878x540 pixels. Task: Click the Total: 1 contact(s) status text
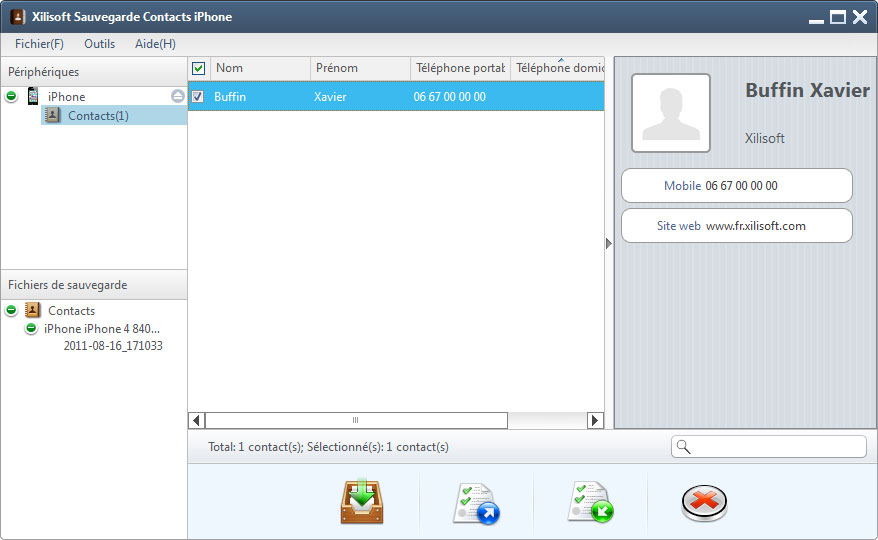coord(328,446)
